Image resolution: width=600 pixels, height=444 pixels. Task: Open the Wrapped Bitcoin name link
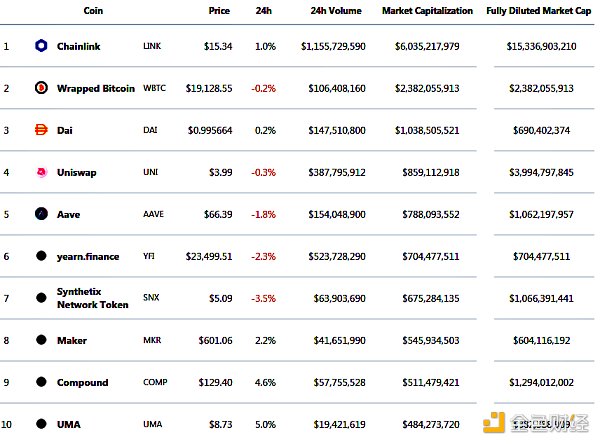pos(95,88)
